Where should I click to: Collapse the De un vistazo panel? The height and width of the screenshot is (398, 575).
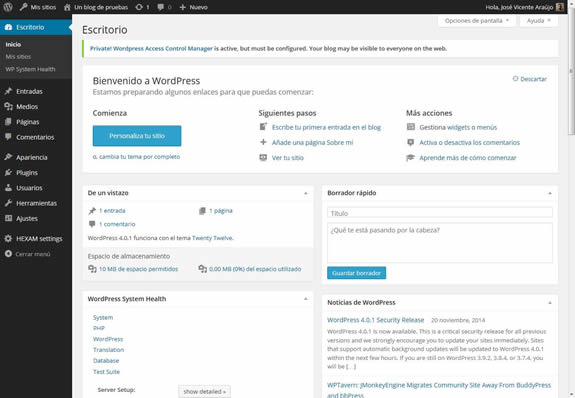coord(306,193)
